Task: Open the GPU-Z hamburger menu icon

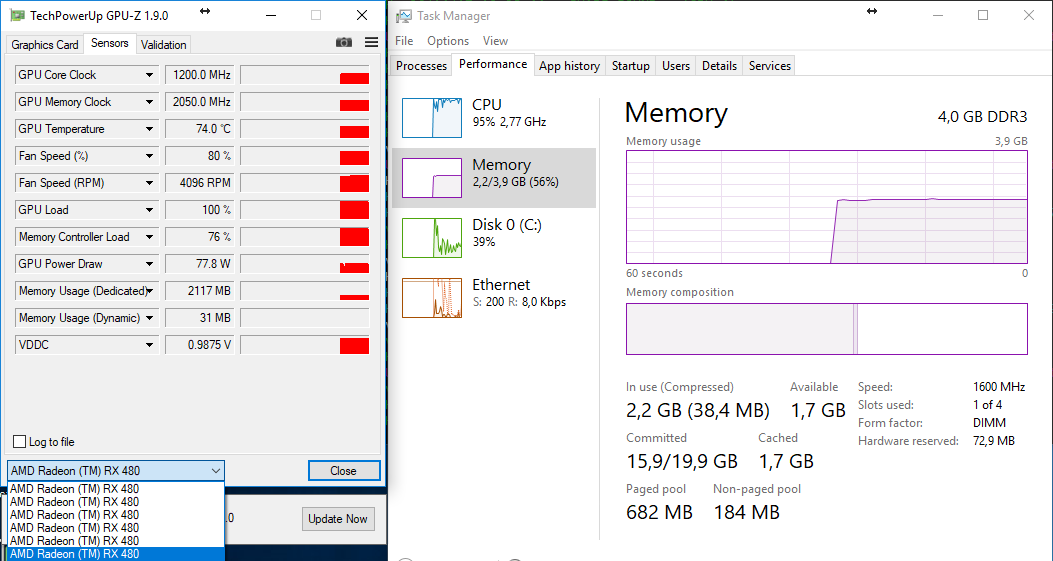Action: 372,42
